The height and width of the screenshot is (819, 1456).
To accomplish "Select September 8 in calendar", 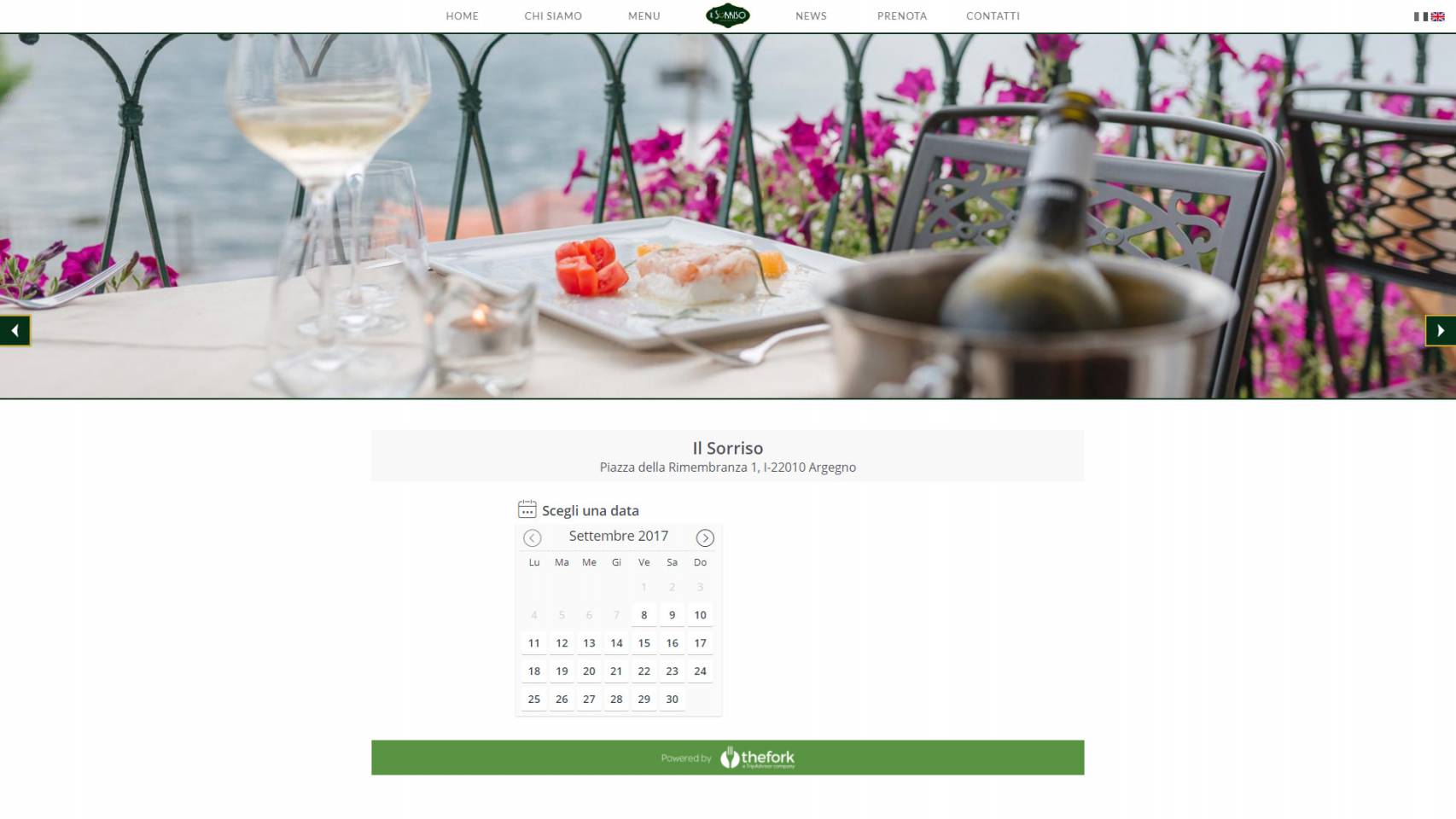I will tap(644, 615).
